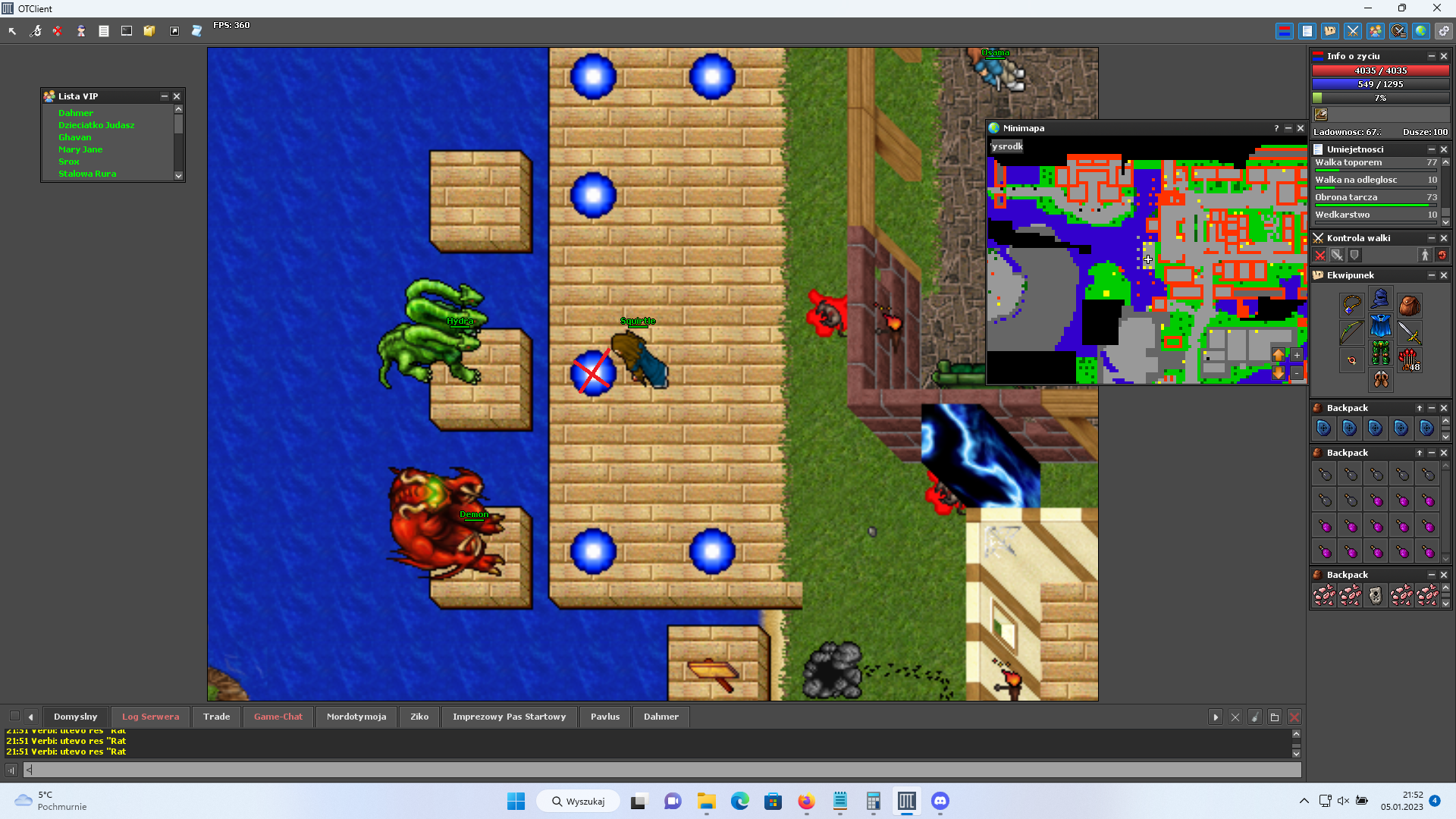Viewport: 1456px width, 819px height.
Task: Open options via the wrench-gear icon
Action: coord(35,31)
